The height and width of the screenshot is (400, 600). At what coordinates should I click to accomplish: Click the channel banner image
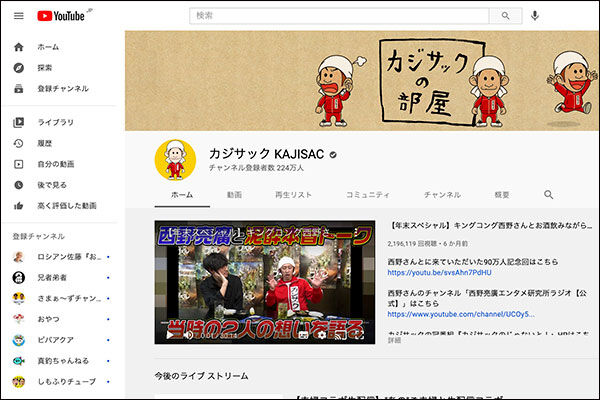[x=362, y=81]
